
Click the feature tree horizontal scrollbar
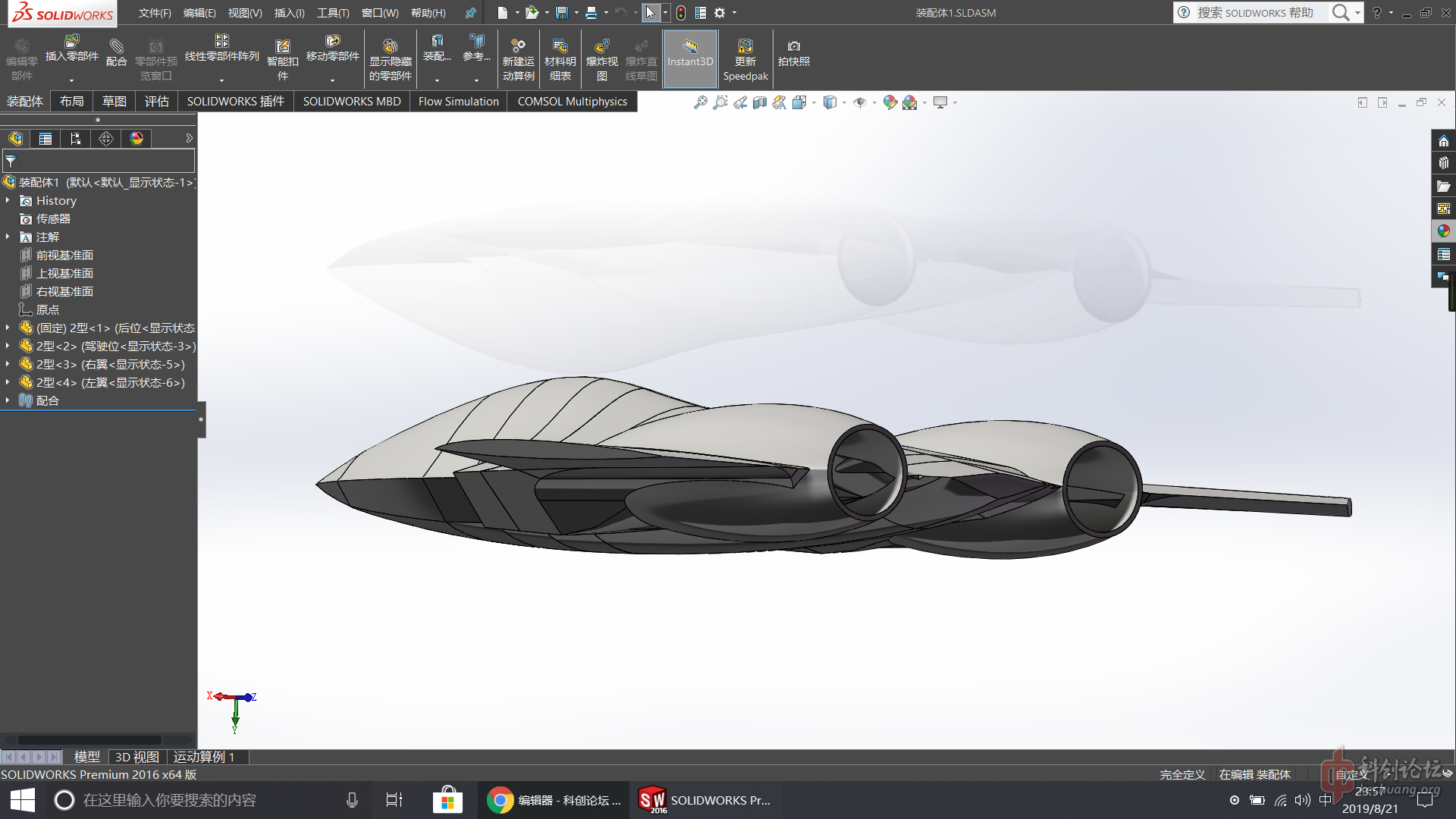[x=89, y=739]
